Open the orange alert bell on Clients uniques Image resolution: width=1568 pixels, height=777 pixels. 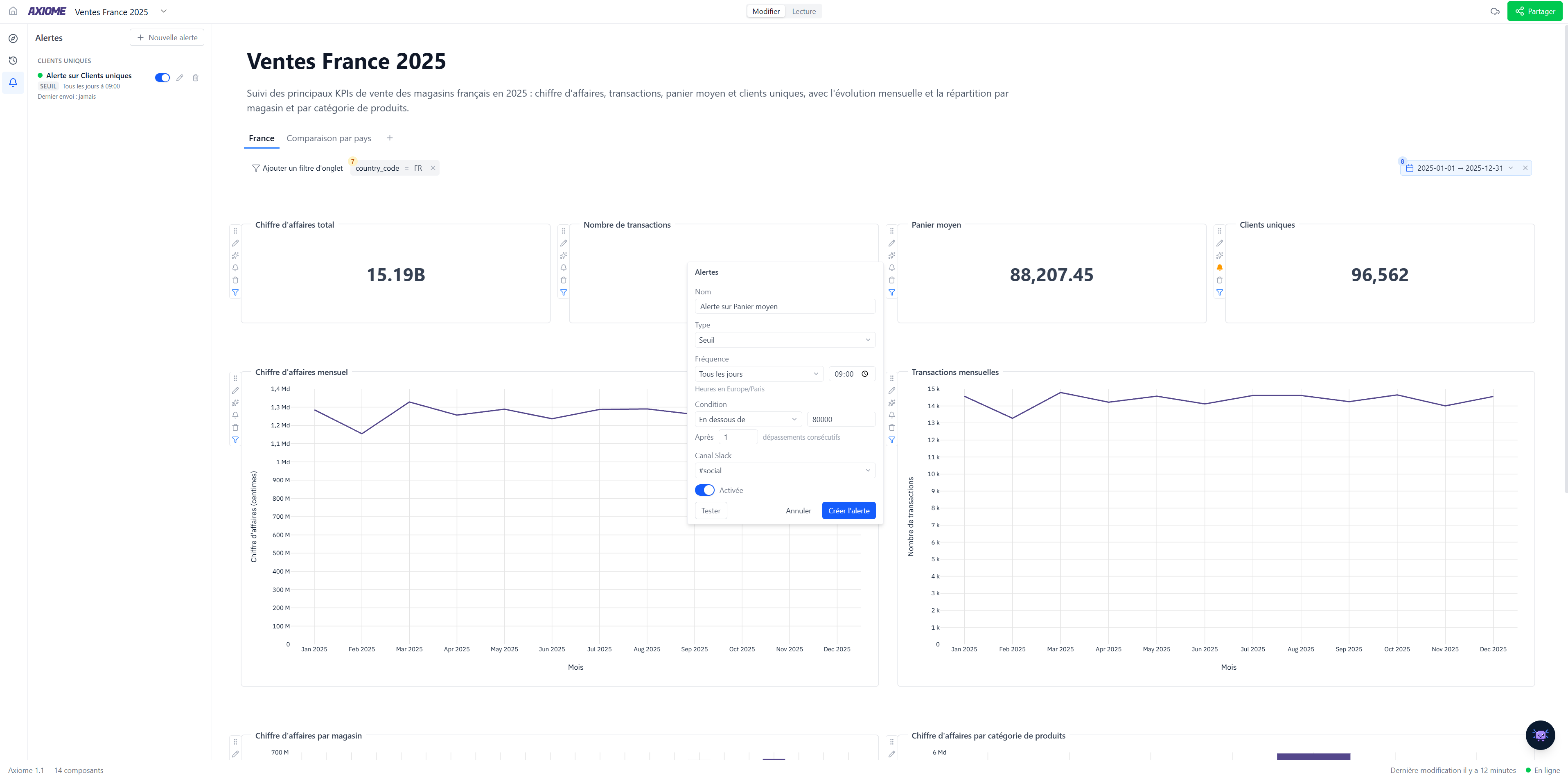click(1219, 267)
